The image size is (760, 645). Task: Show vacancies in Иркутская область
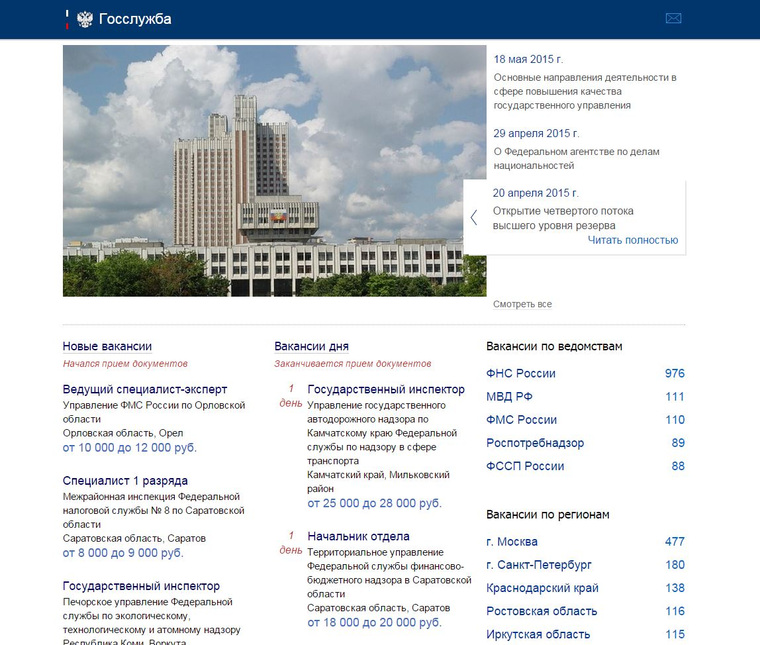pos(538,634)
